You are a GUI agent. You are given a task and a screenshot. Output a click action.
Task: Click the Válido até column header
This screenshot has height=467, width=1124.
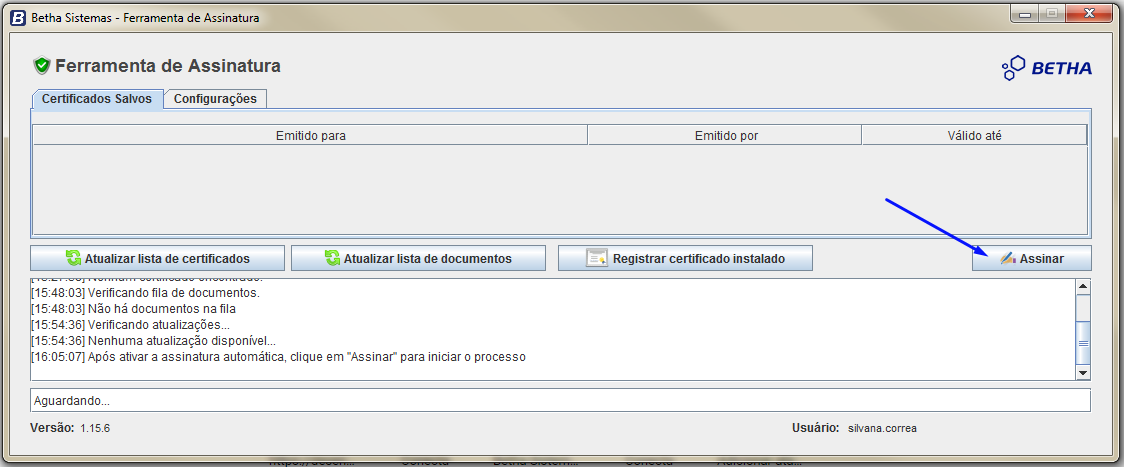(x=974, y=135)
